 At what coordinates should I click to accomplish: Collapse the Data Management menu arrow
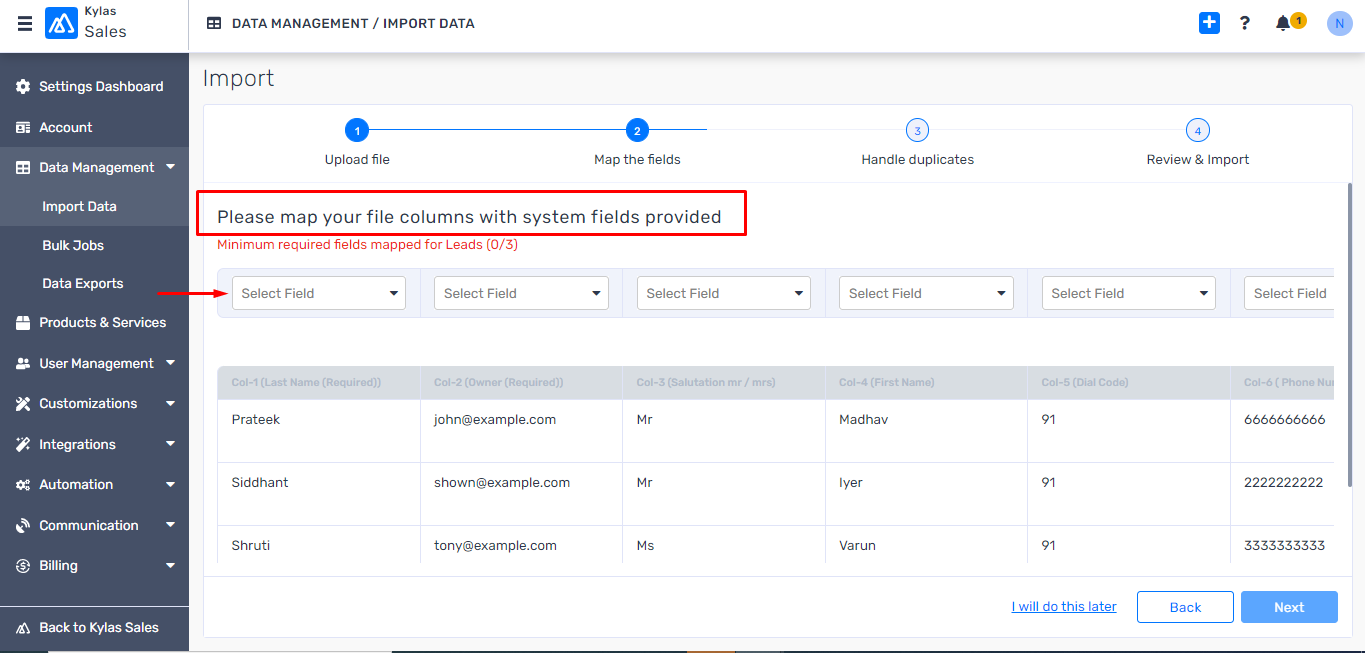(171, 167)
